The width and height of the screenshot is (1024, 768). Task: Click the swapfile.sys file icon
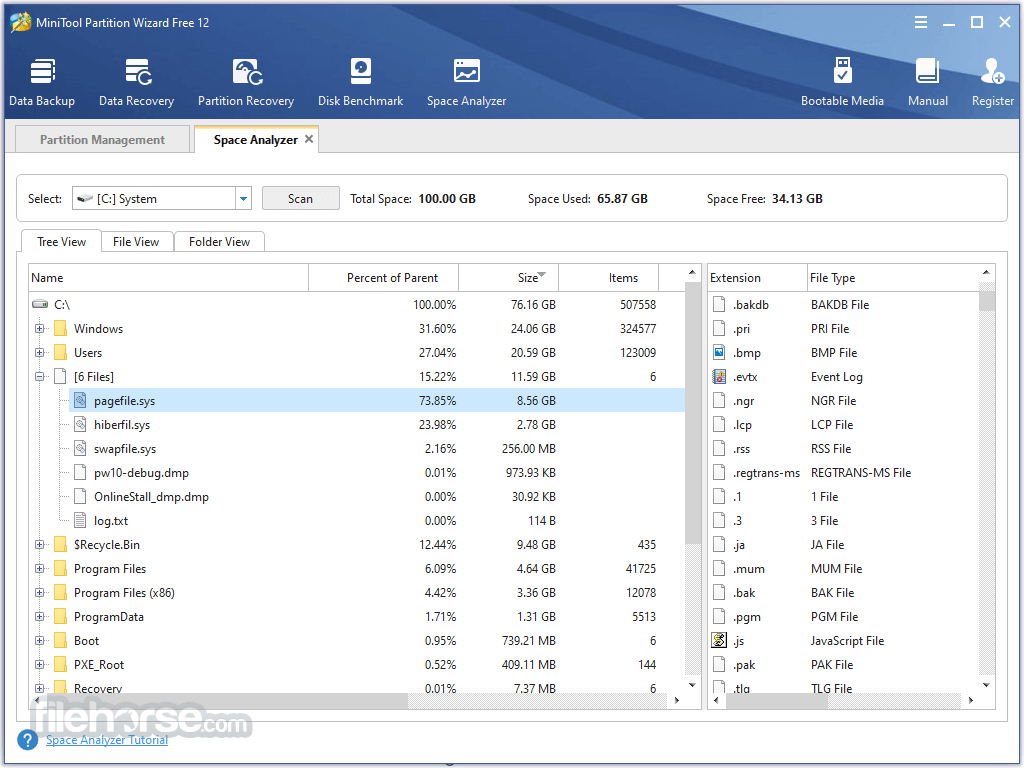[x=80, y=449]
